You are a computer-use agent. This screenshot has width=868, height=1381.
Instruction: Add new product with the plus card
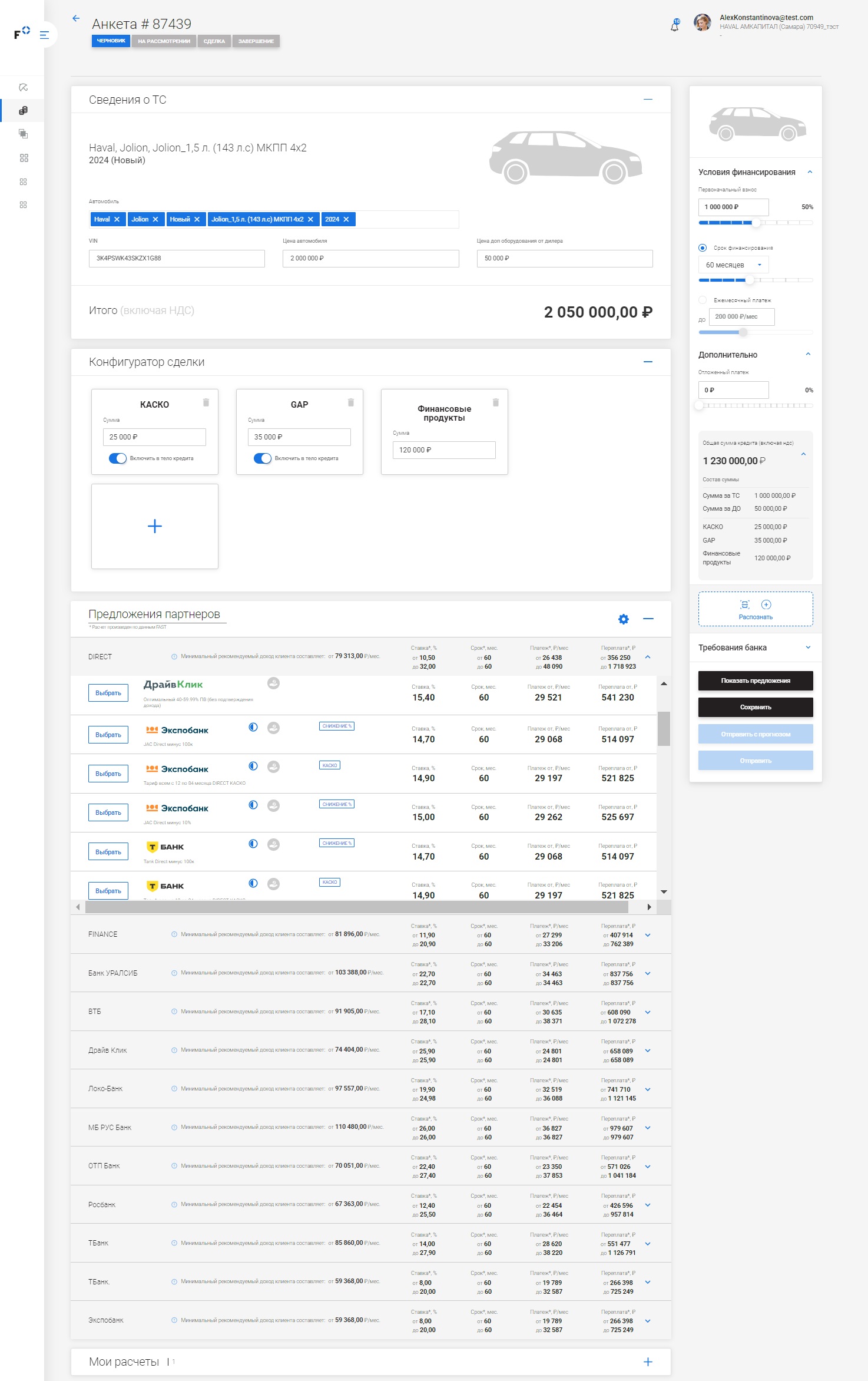(155, 526)
